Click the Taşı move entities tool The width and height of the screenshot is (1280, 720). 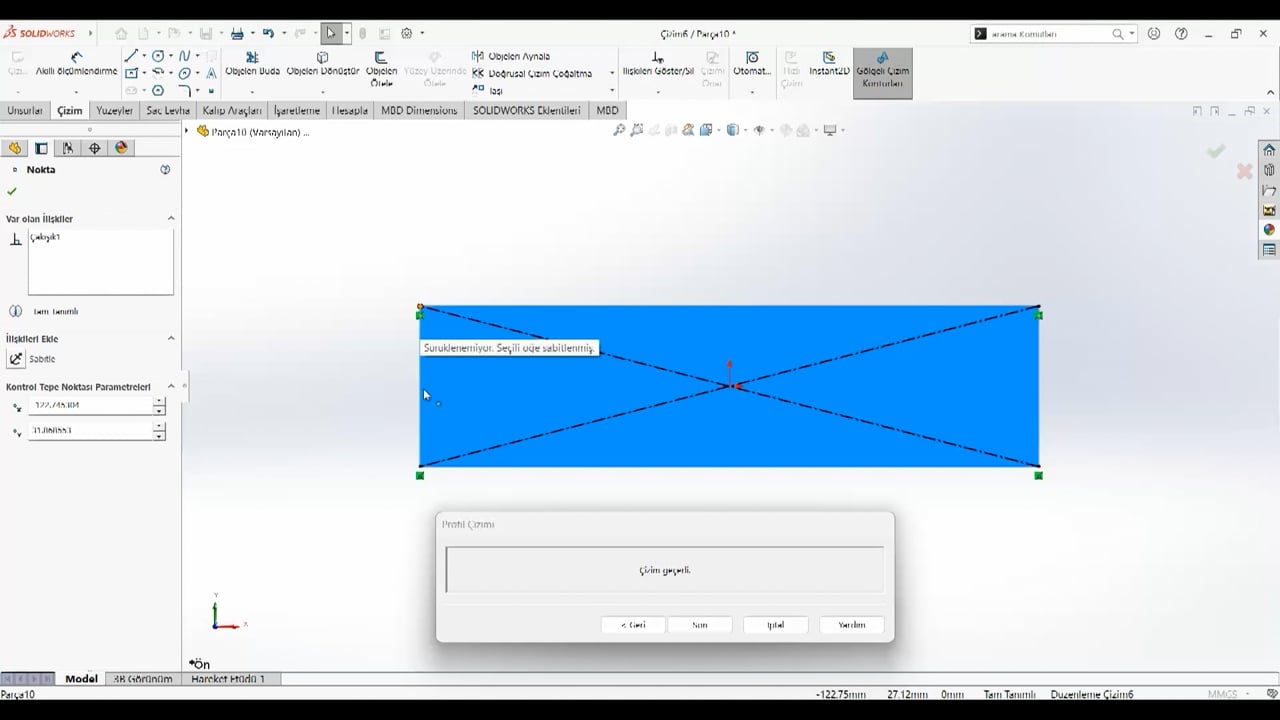[x=487, y=90]
